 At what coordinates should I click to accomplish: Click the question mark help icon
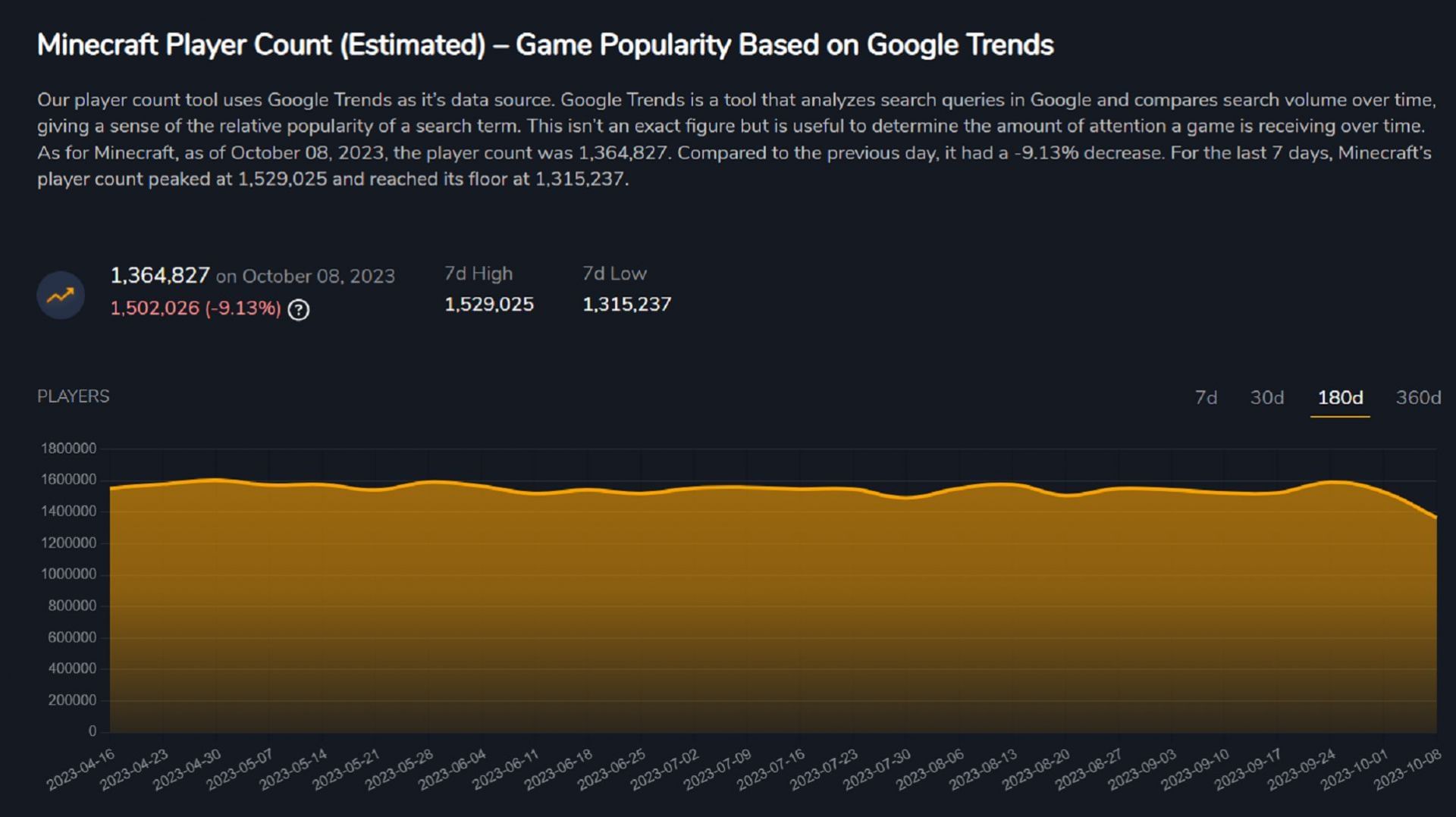299,309
